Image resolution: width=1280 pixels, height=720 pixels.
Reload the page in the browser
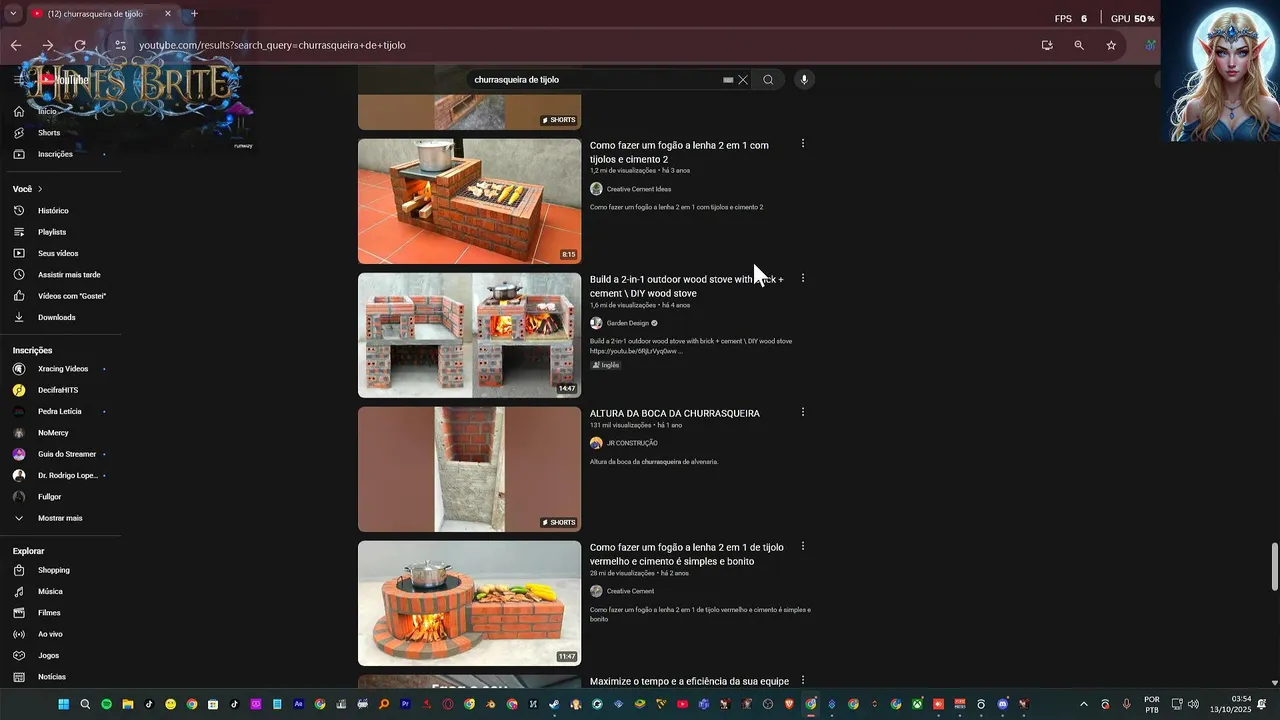80,45
